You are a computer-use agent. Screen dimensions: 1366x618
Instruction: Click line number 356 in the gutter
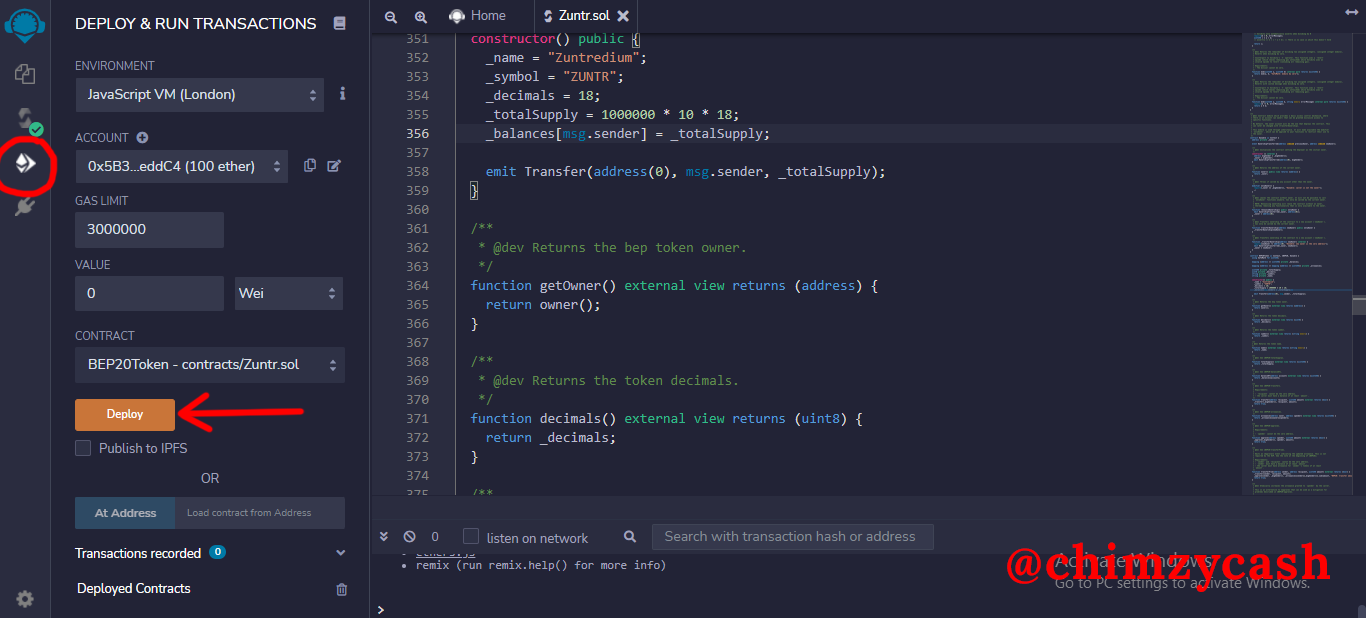[417, 134]
